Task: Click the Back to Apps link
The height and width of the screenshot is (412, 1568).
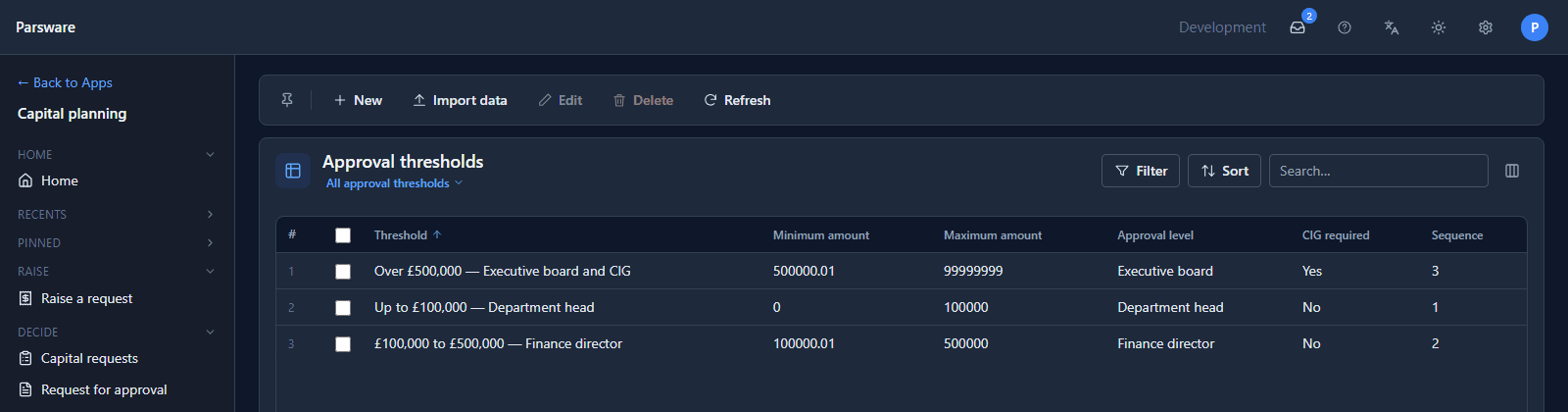Action: tap(65, 82)
